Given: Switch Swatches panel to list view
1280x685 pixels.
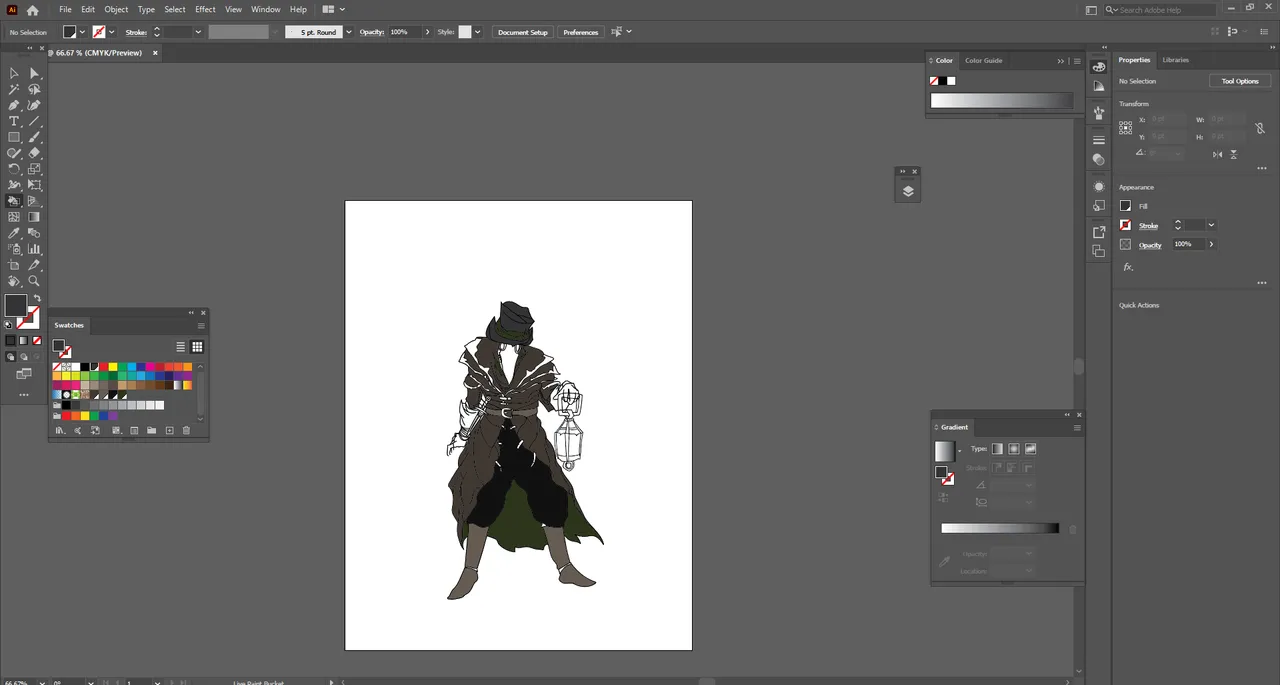Looking at the screenshot, I should pyautogui.click(x=180, y=347).
